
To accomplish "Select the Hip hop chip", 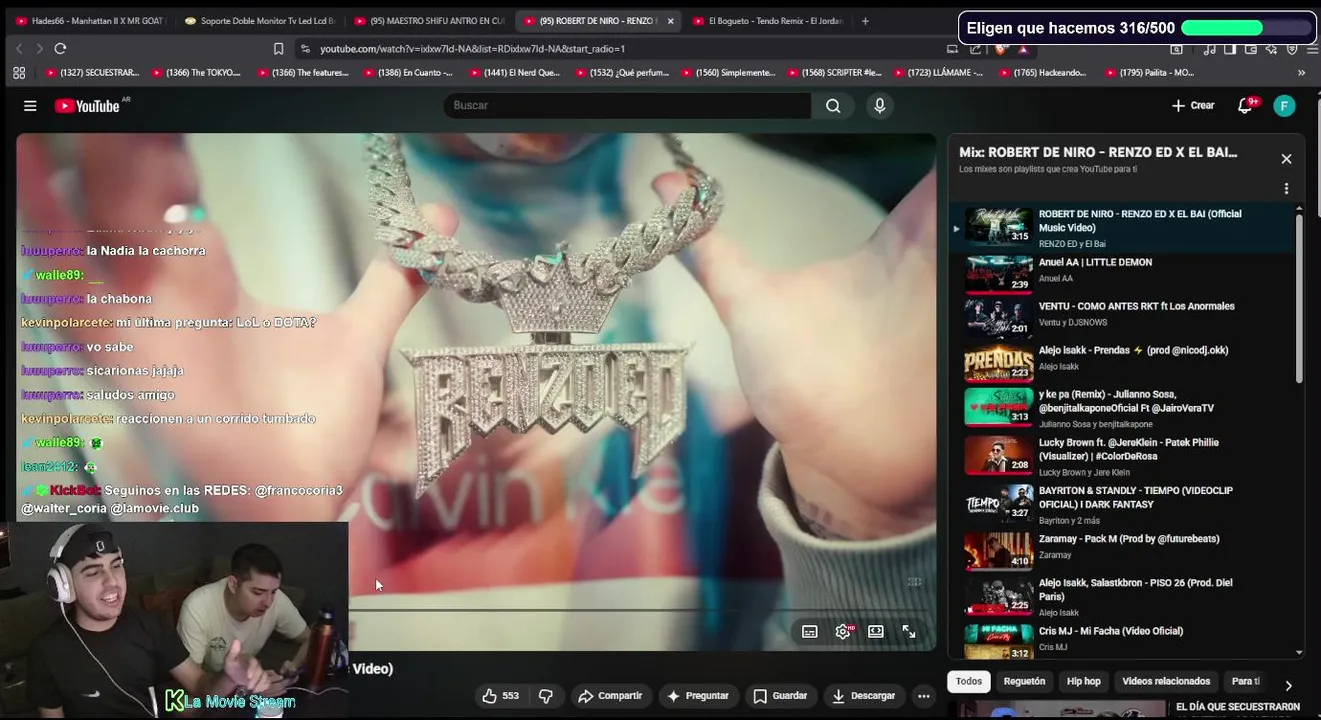I will point(1083,682).
